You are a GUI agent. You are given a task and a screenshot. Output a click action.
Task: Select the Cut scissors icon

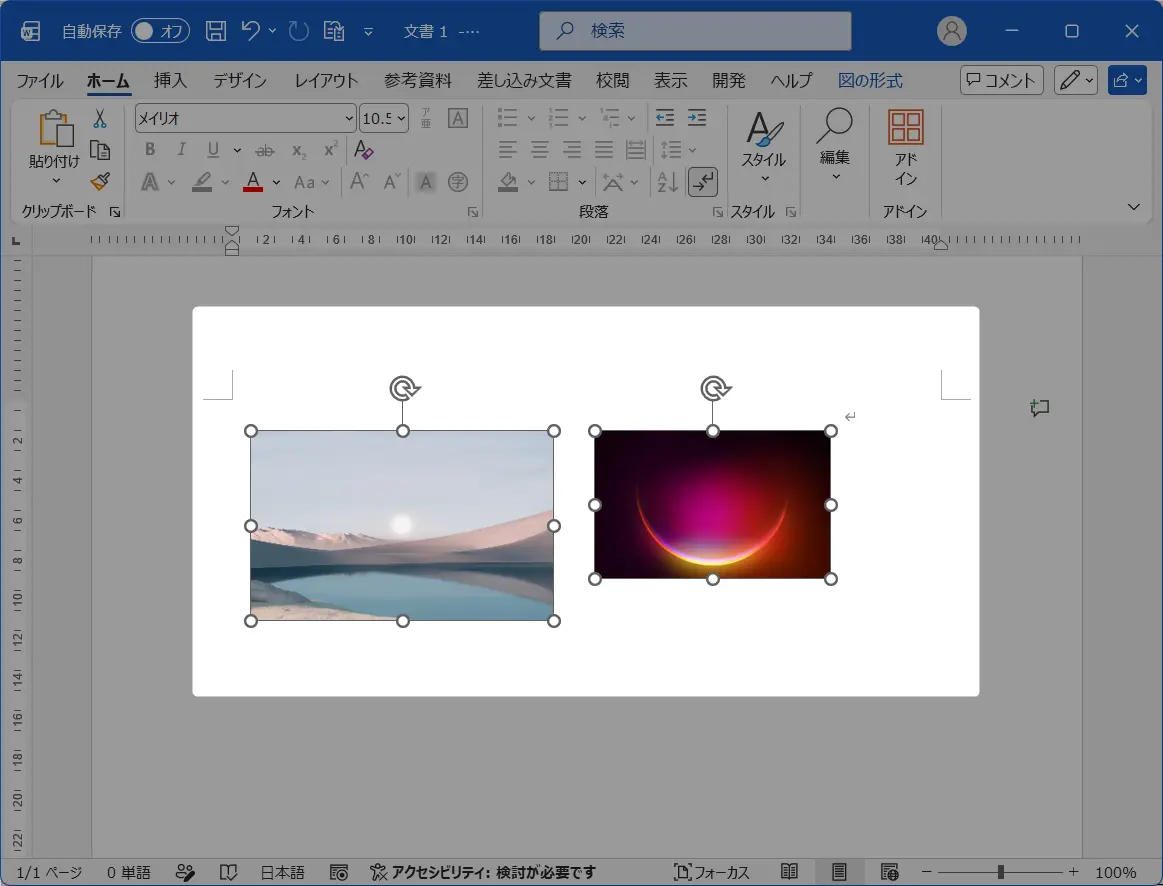click(100, 119)
